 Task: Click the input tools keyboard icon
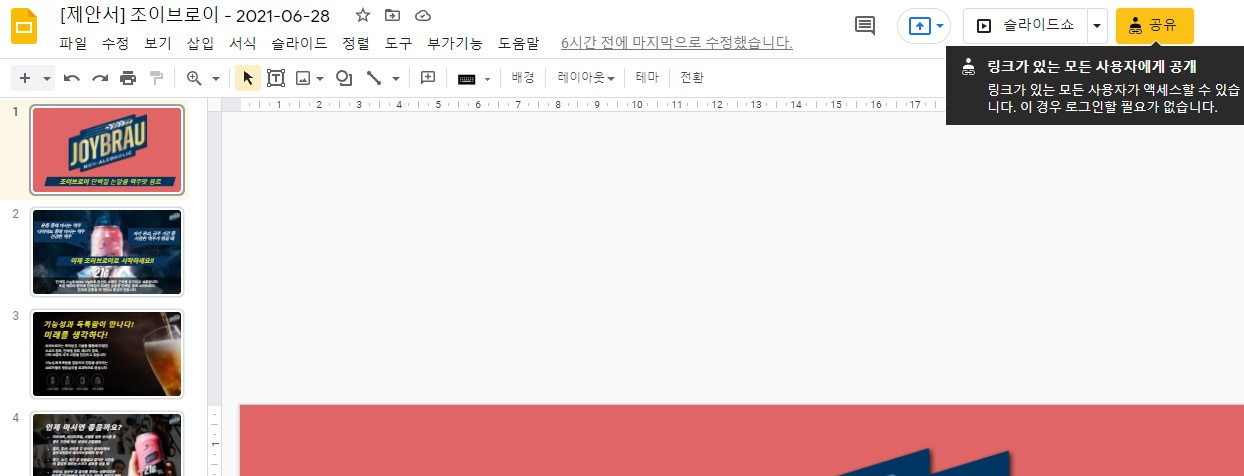(466, 78)
